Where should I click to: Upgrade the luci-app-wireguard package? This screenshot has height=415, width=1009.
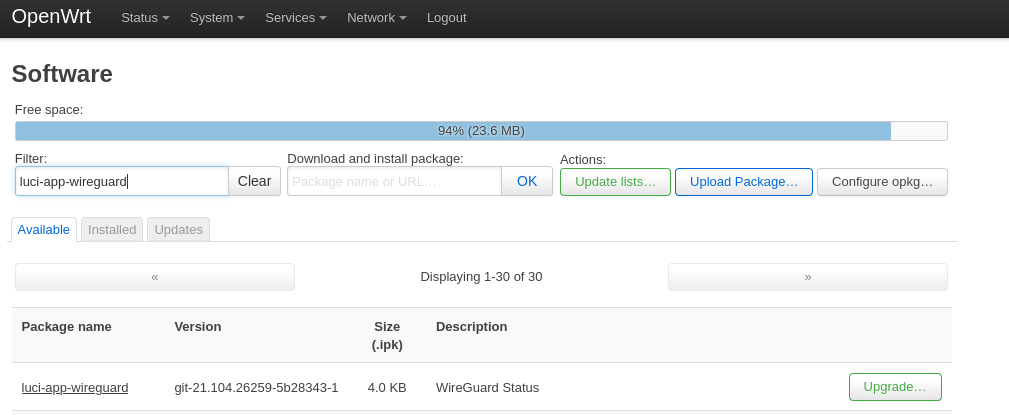895,387
